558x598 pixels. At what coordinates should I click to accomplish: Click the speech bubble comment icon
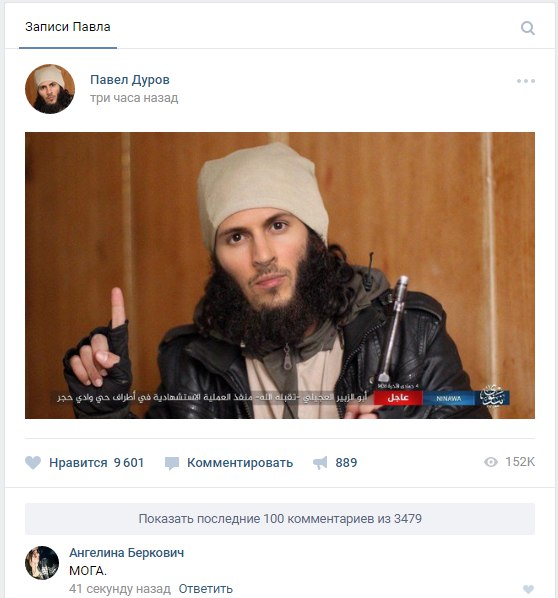click(x=172, y=463)
